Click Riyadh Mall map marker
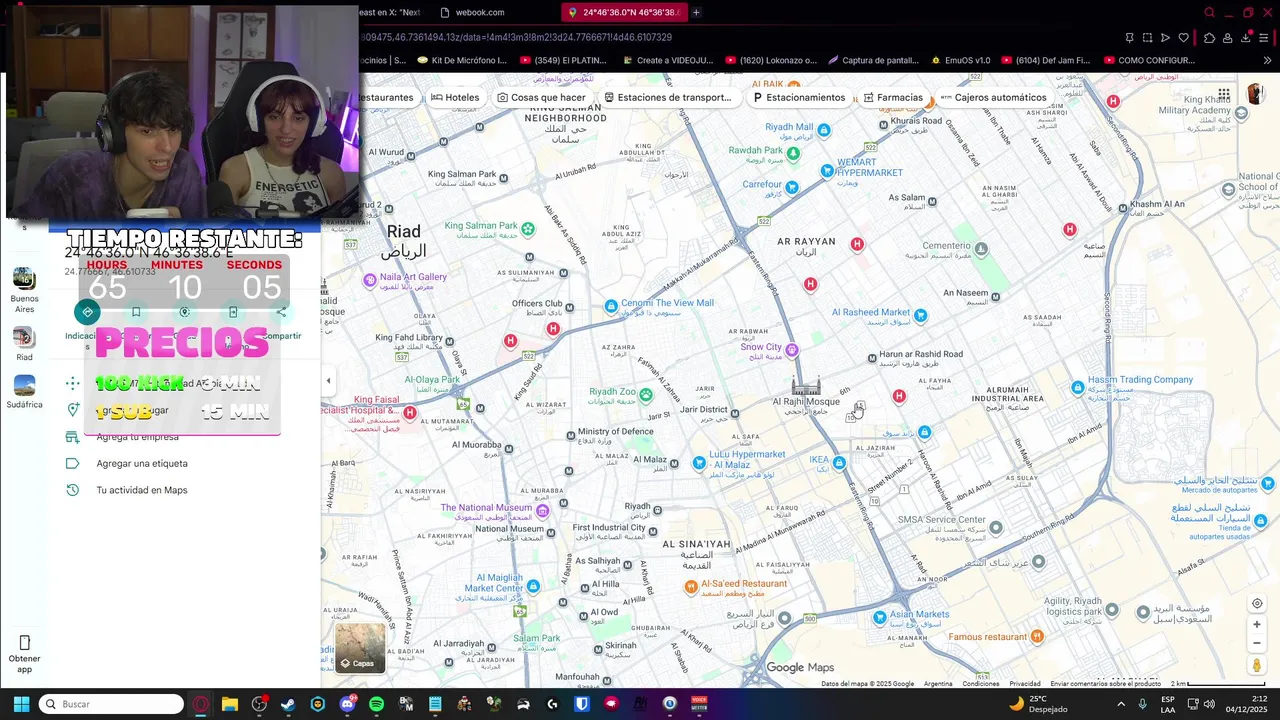Image resolution: width=1280 pixels, height=720 pixels. (x=826, y=129)
